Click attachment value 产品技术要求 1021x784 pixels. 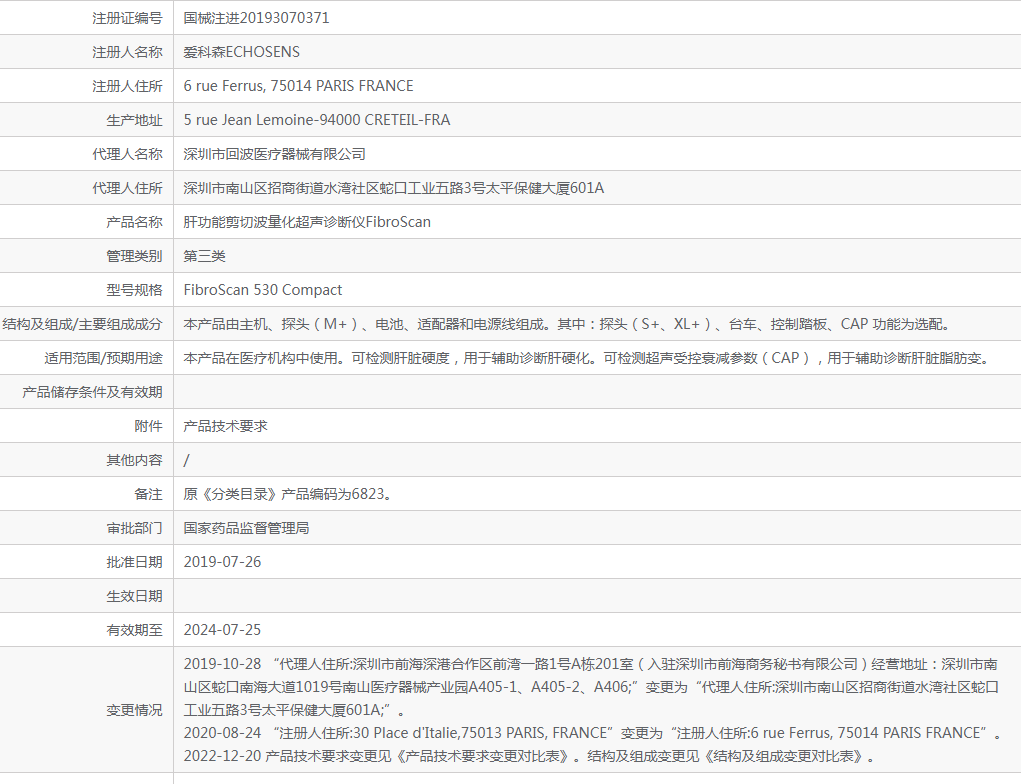(x=225, y=426)
